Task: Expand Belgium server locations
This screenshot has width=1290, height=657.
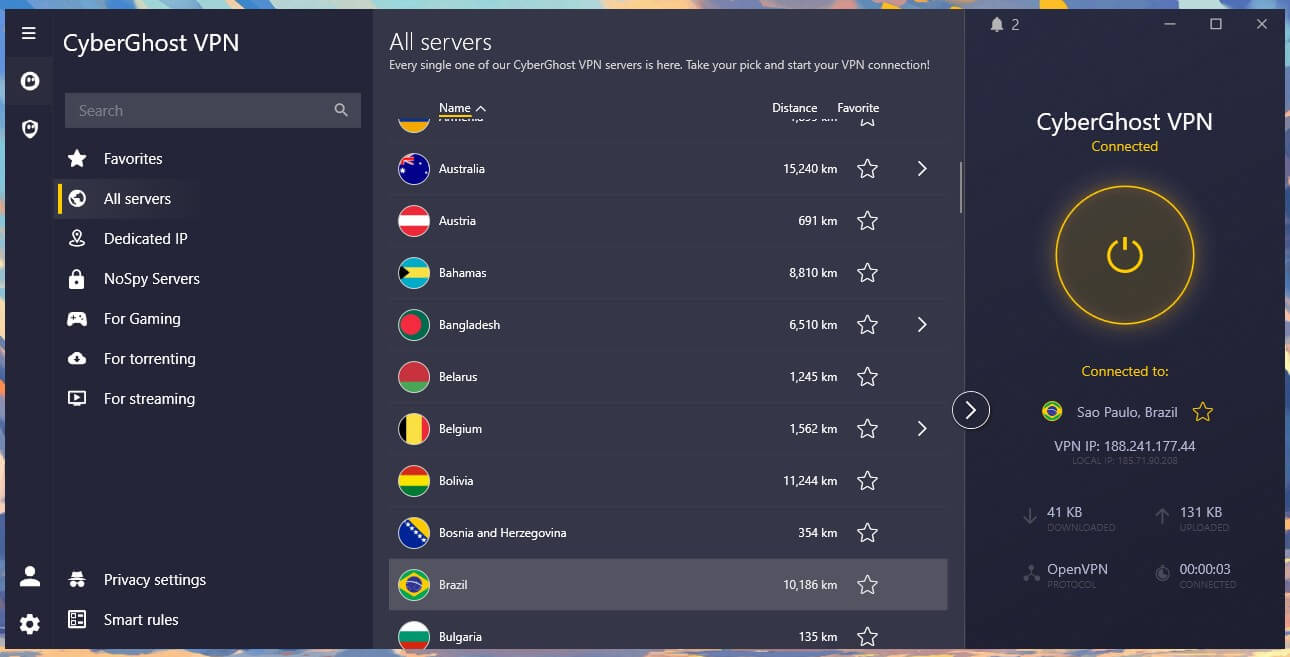Action: [x=922, y=429]
